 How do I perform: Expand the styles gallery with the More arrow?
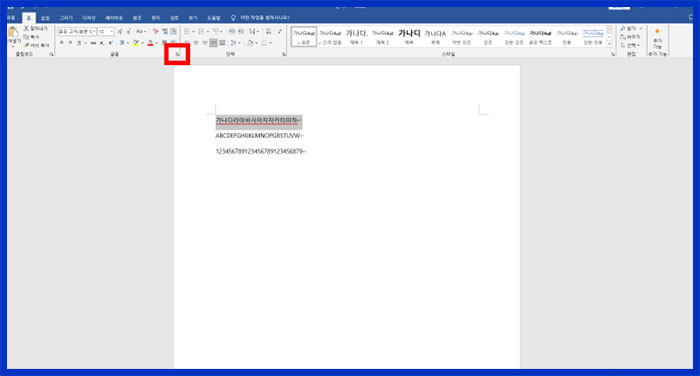[609, 44]
